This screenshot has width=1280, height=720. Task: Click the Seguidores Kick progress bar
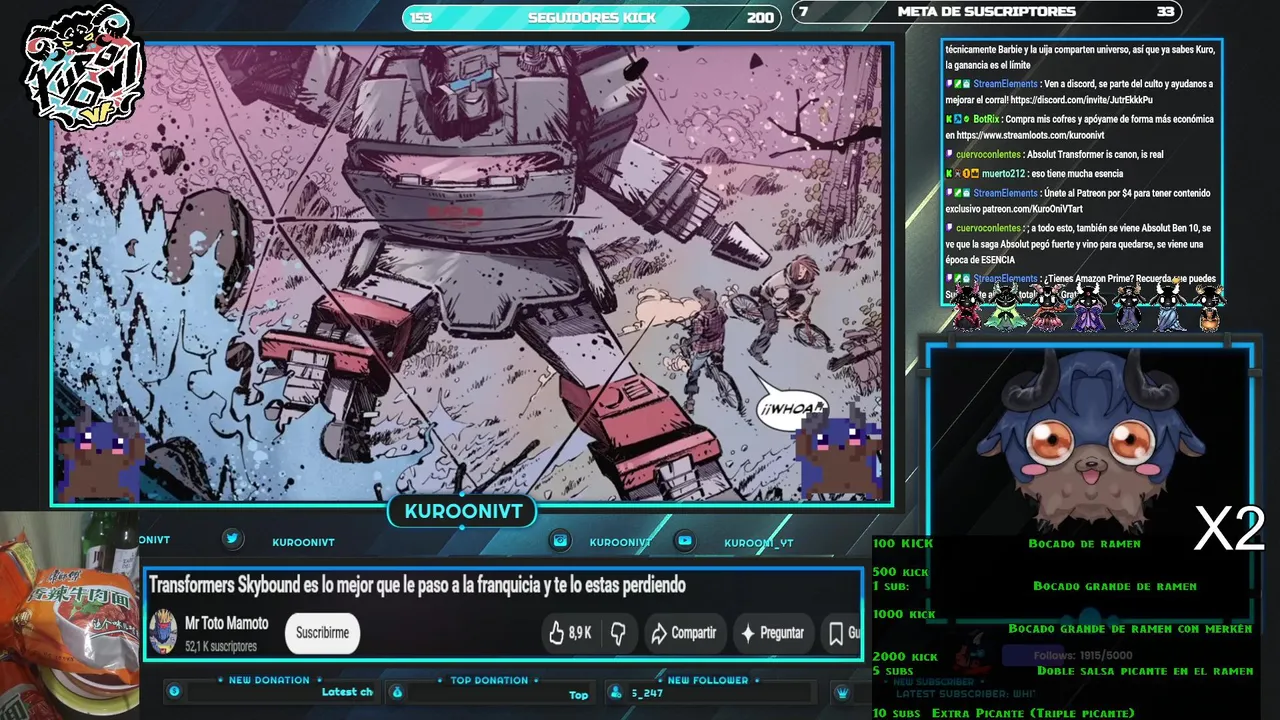592,17
